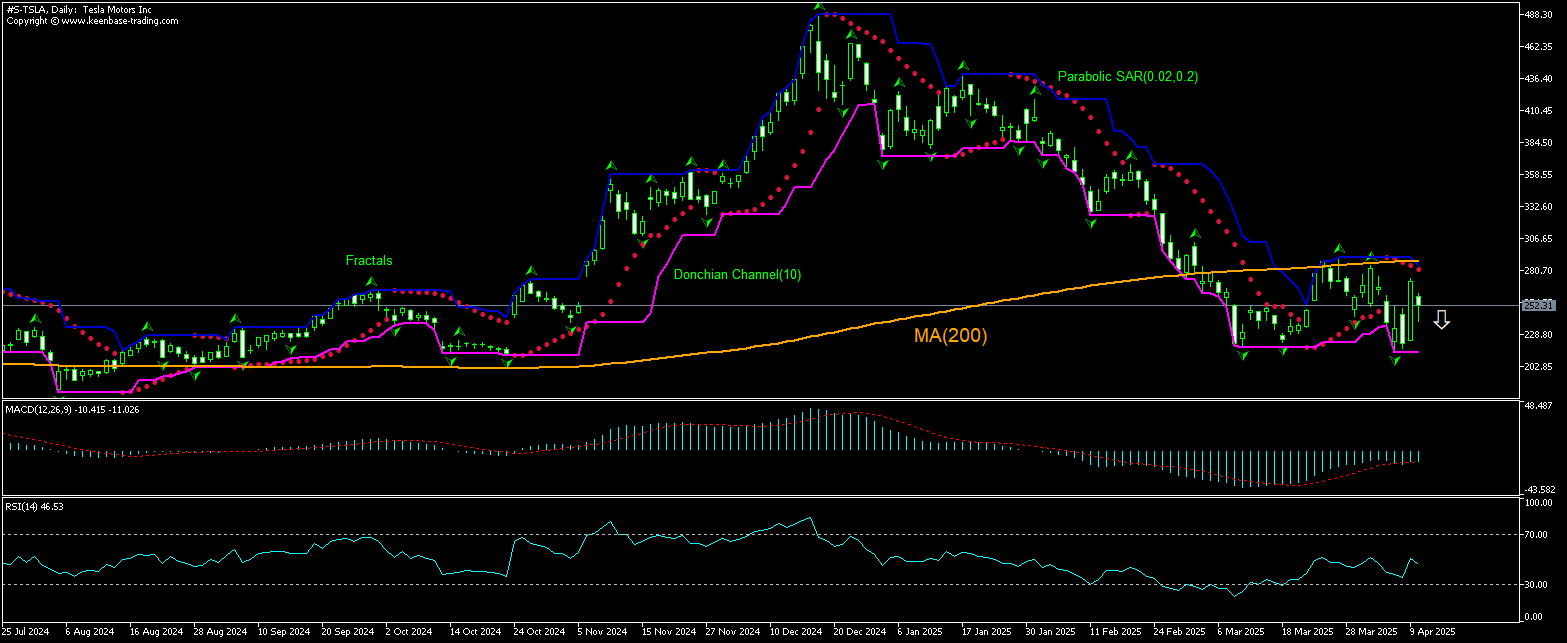
Task: Select the blue down arrow sell signal icon
Action: 1442,320
